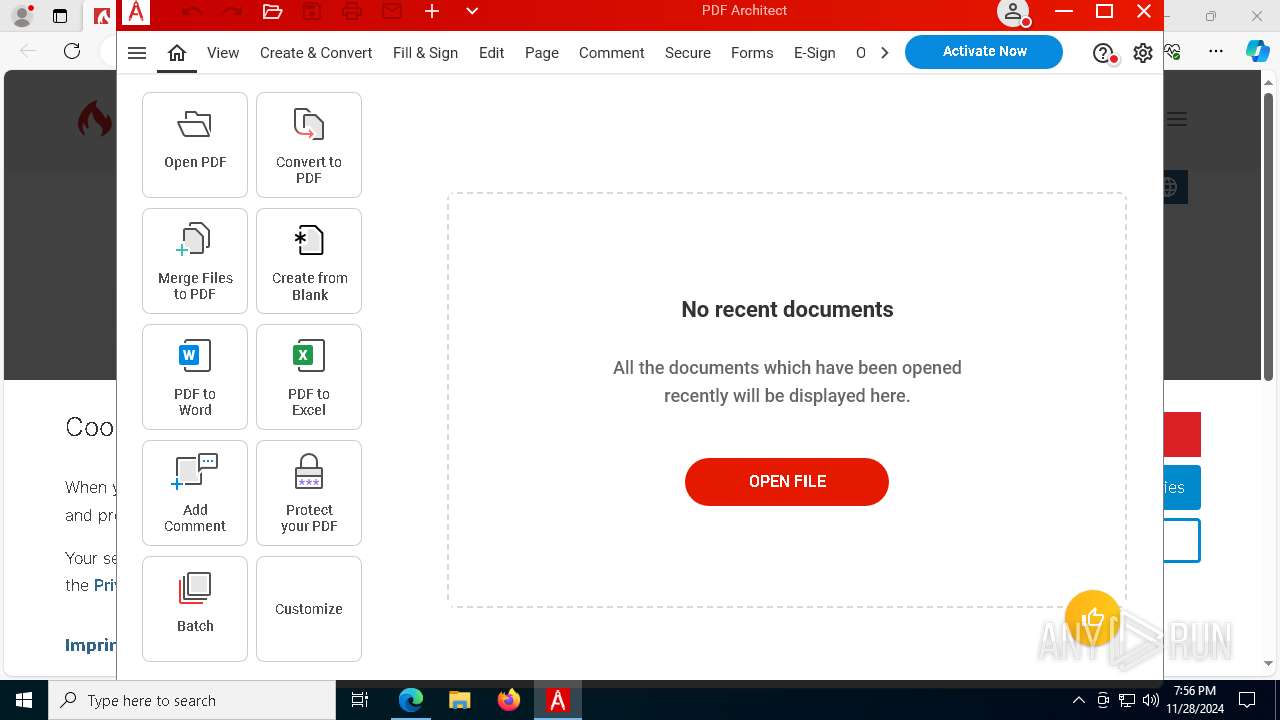
Task: Click the plus icon in title bar
Action: tap(432, 11)
